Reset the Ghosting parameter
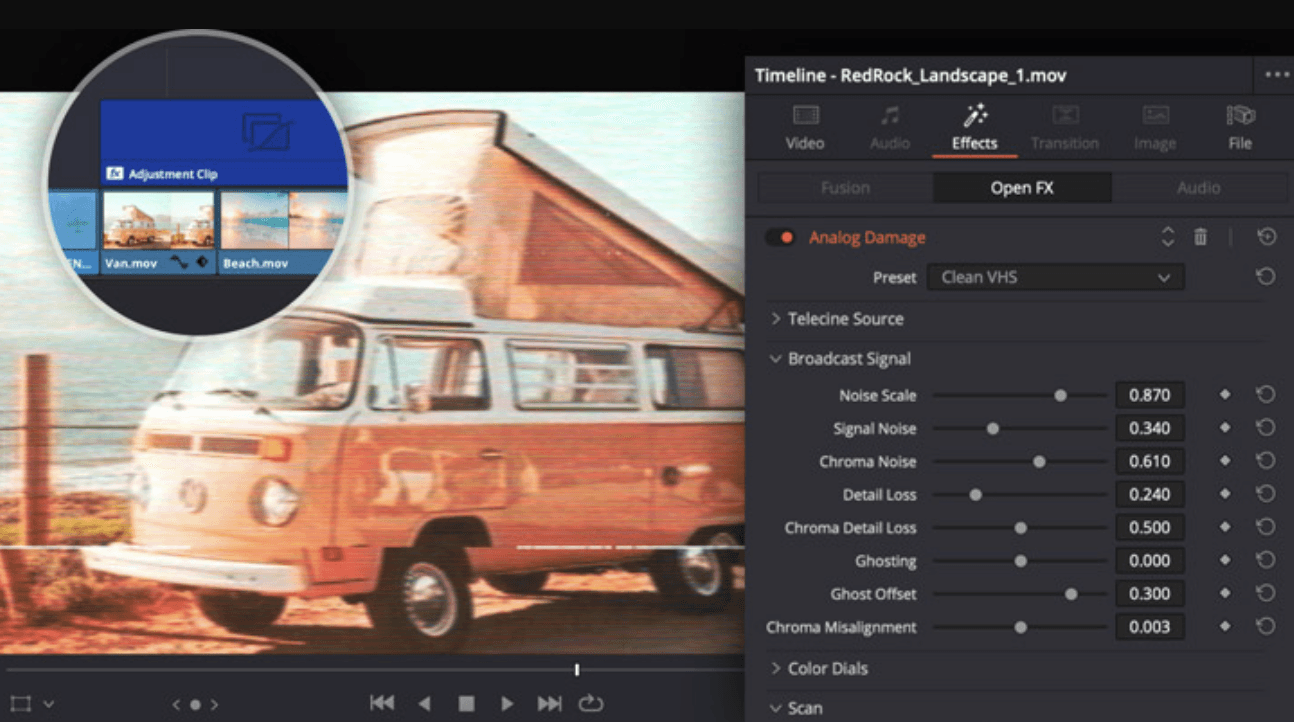The width and height of the screenshot is (1294, 722). coord(1266,560)
